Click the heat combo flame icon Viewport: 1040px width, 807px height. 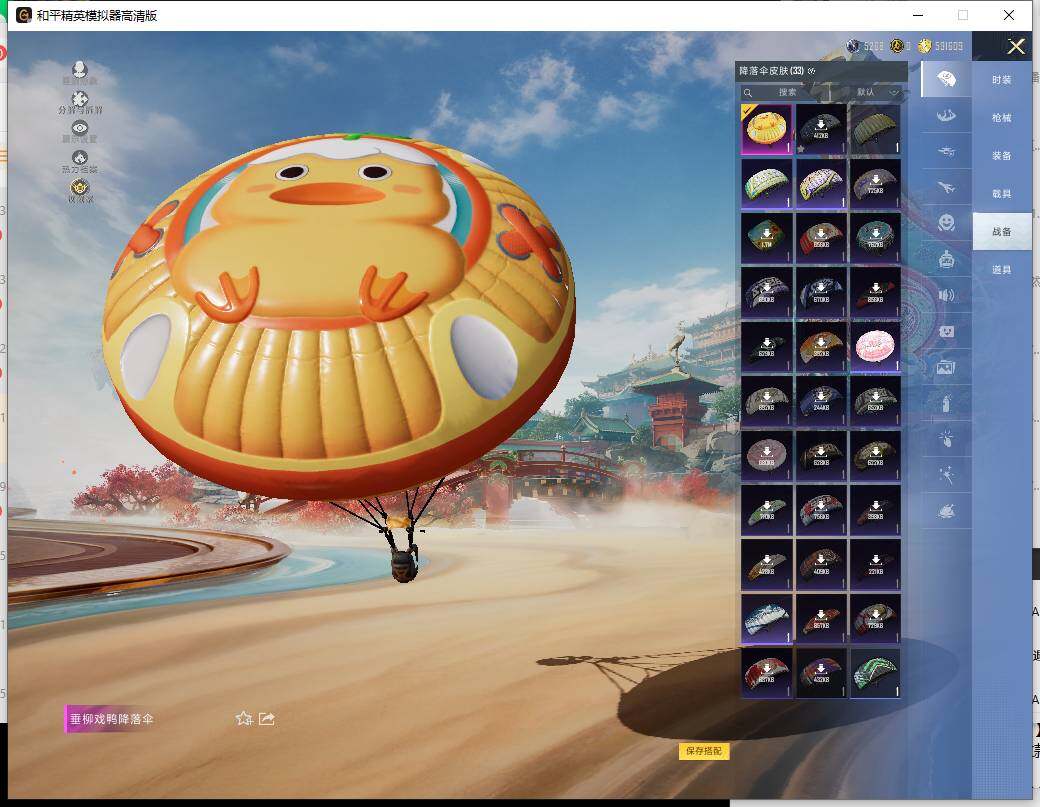point(80,158)
